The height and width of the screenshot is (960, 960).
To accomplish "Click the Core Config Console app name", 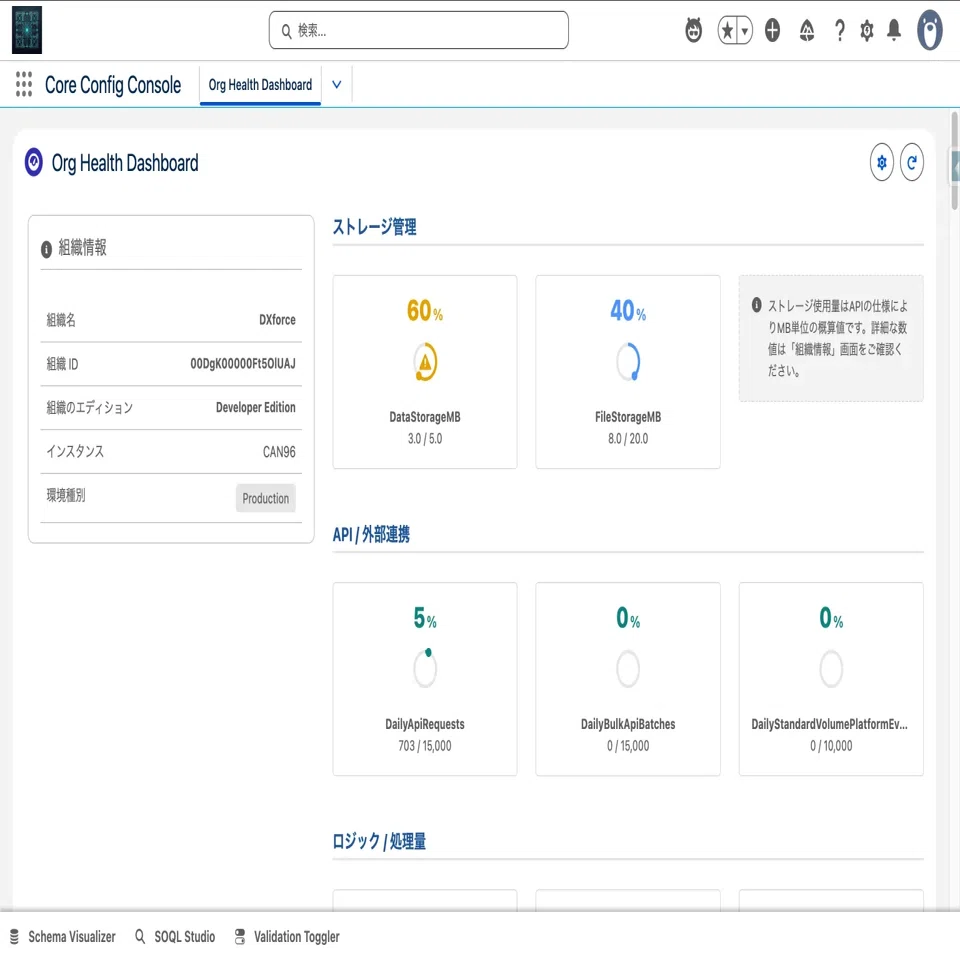I will tap(113, 84).
